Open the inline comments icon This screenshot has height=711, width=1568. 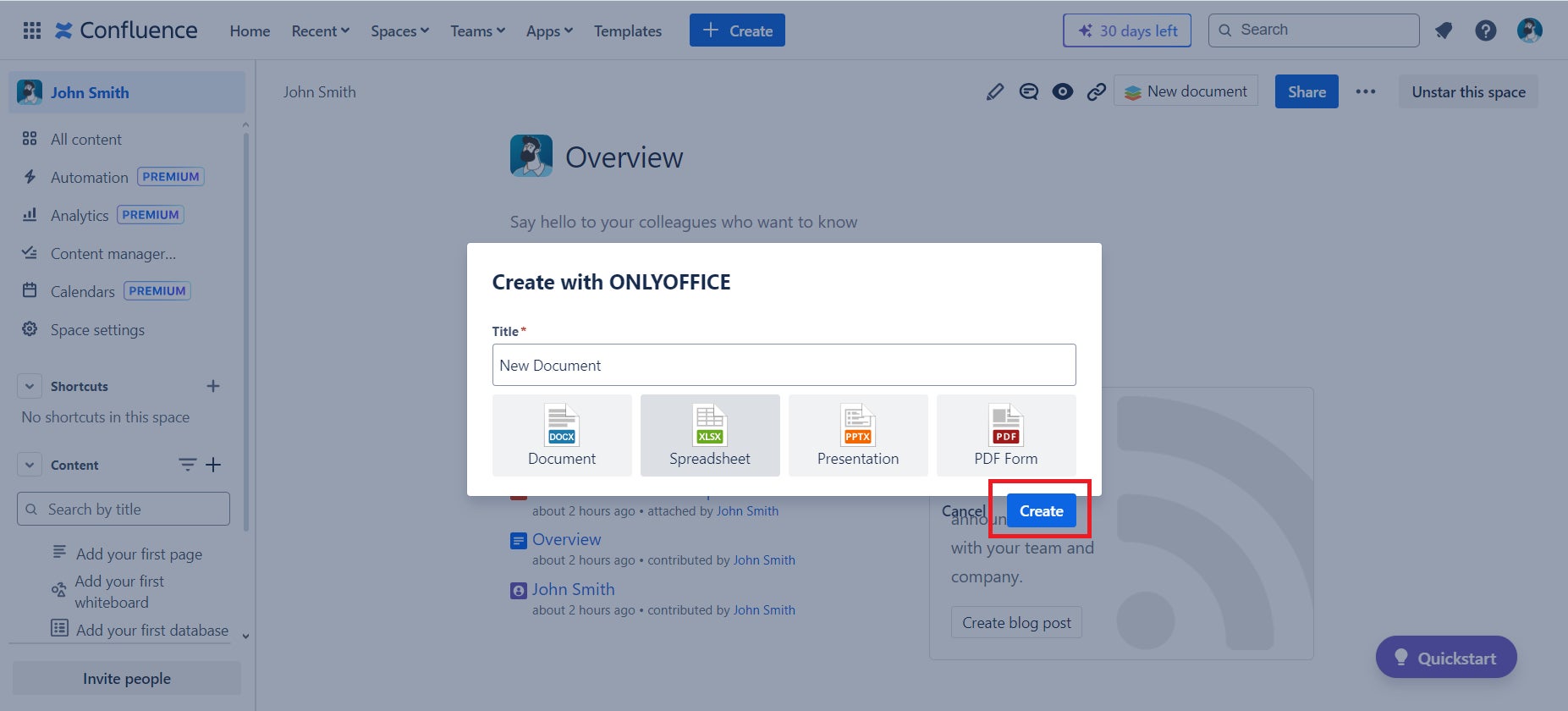(1029, 91)
